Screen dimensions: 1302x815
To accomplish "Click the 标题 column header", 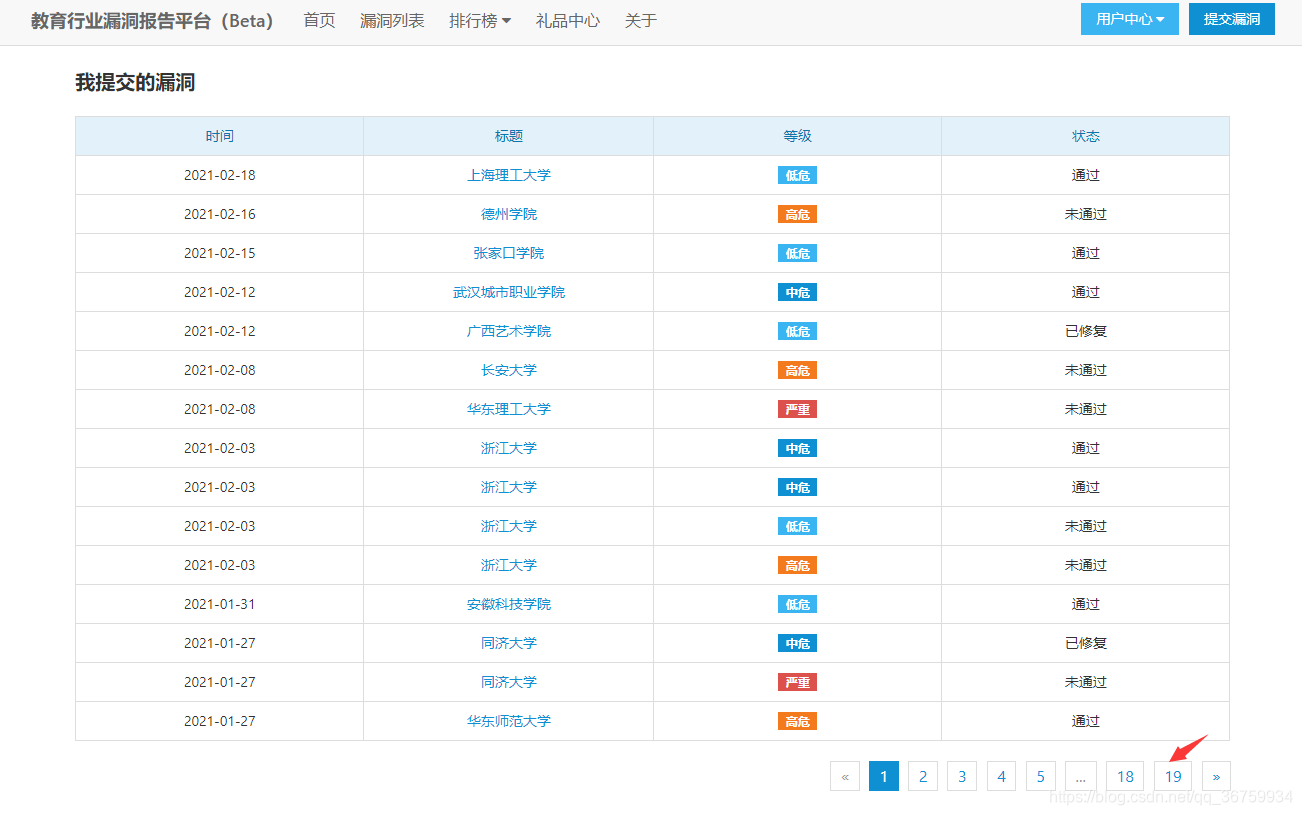I will [x=509, y=136].
